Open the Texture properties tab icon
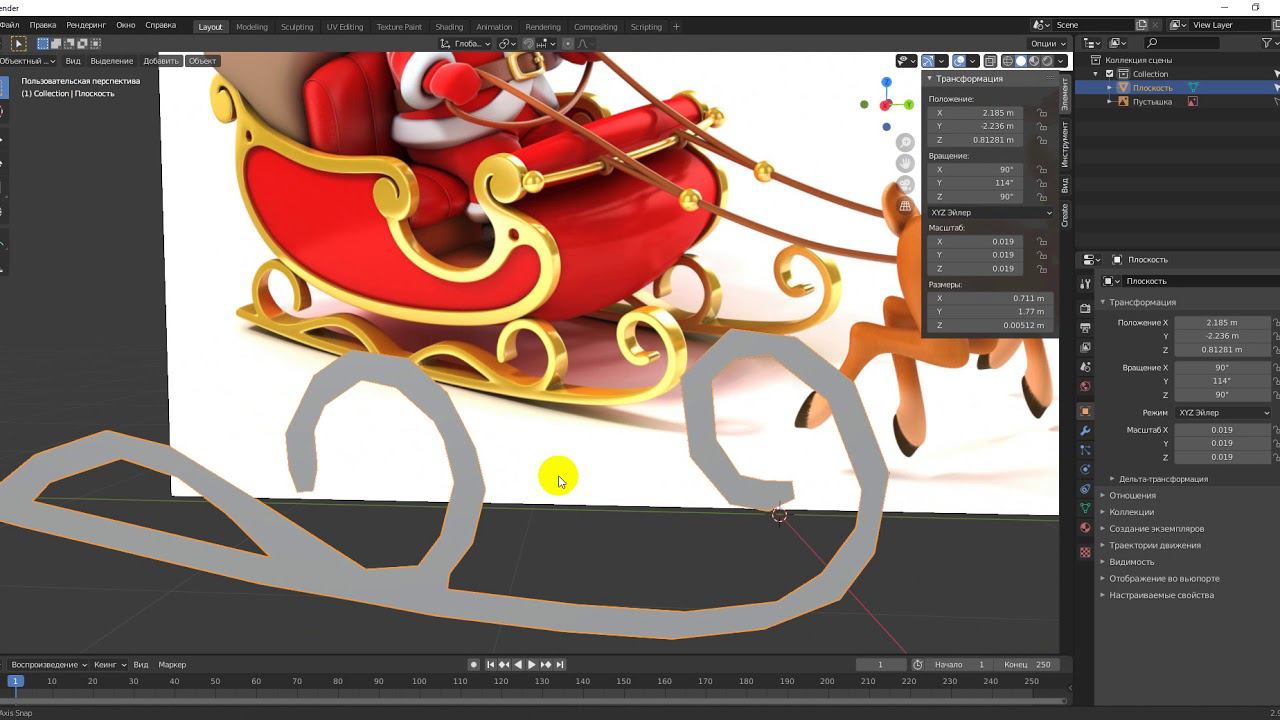This screenshot has width=1280, height=720. coord(1085,552)
